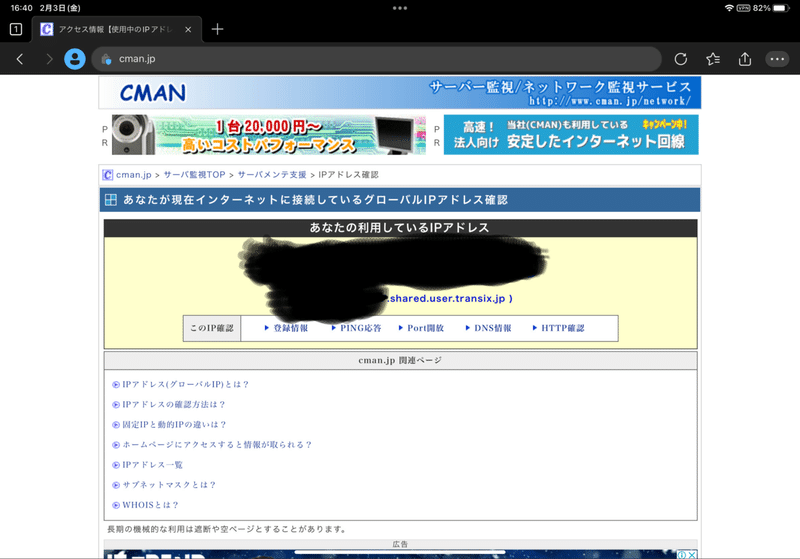Click the cman.jp breadcrumb link

pyautogui.click(x=134, y=175)
